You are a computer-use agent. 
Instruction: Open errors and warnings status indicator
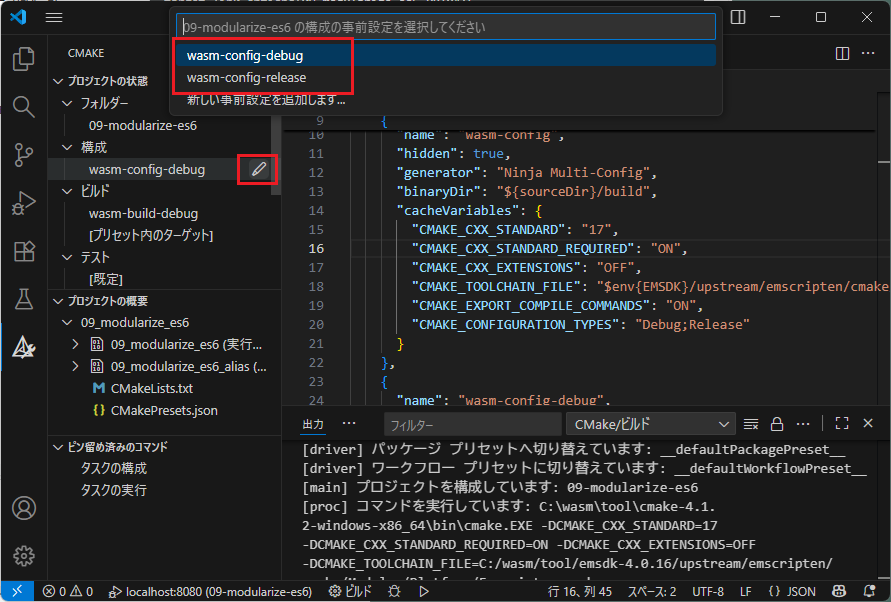tap(68, 592)
